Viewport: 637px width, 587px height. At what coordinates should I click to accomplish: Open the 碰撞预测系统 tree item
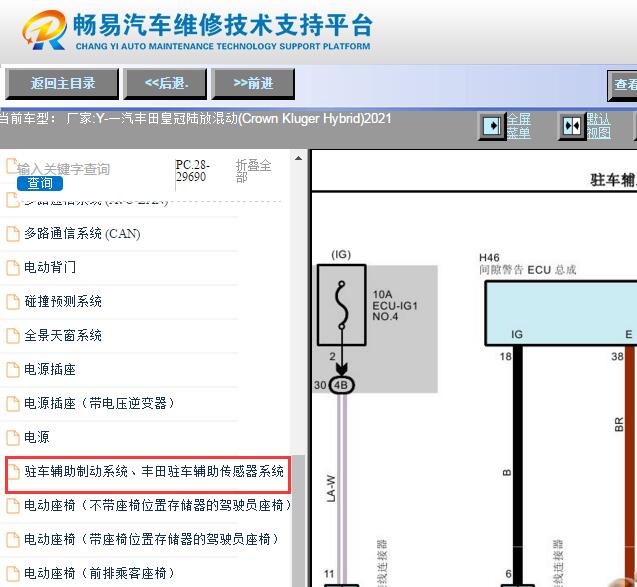pyautogui.click(x=63, y=301)
